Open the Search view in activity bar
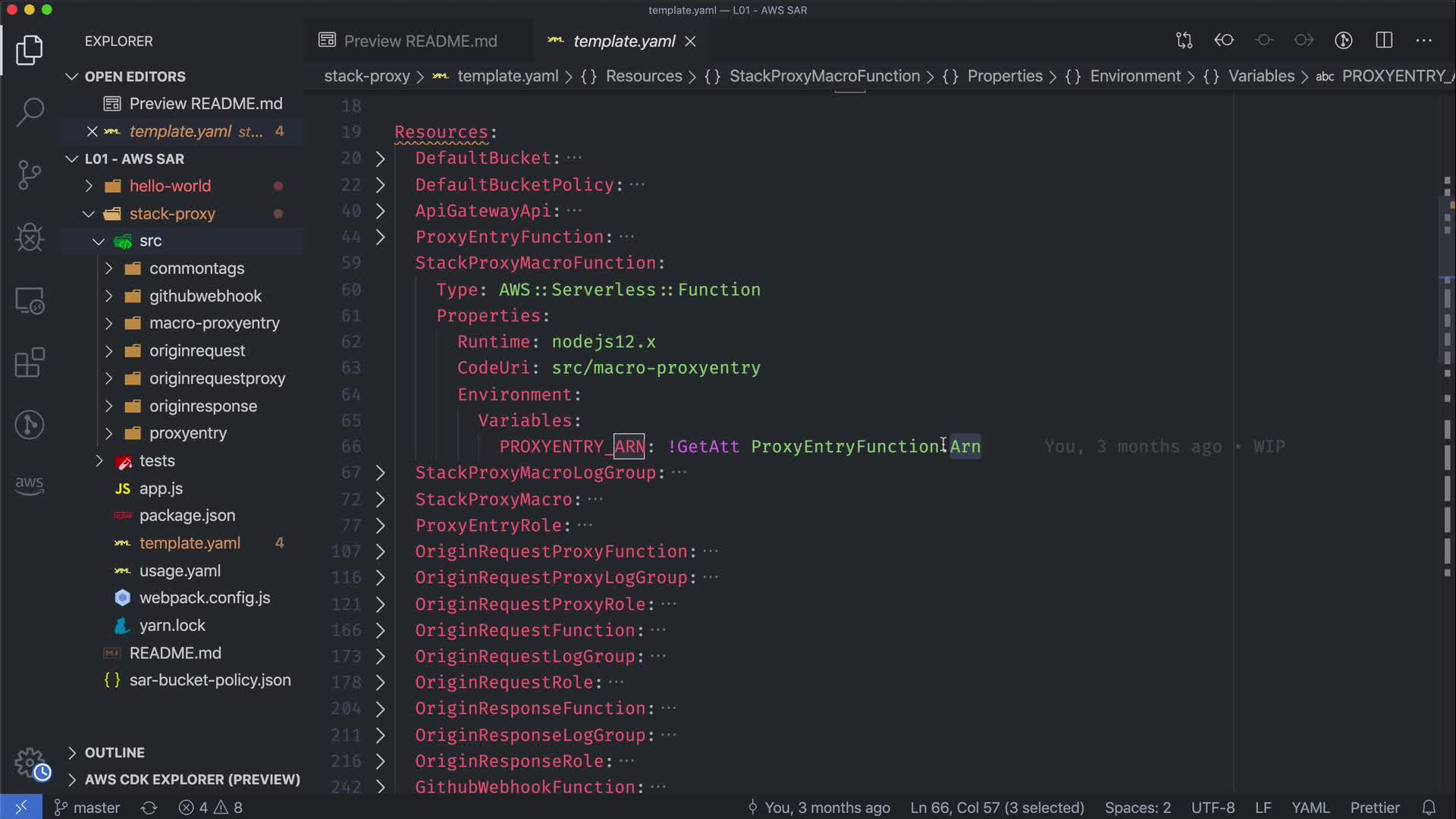 coord(30,112)
